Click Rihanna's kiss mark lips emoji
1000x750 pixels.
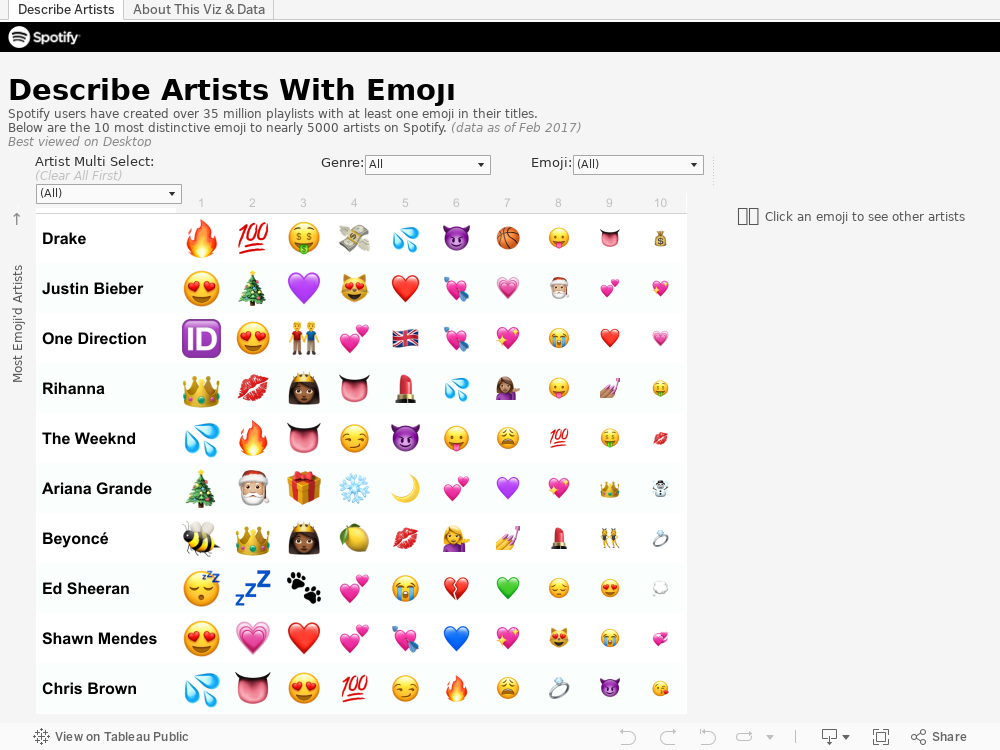click(x=253, y=388)
